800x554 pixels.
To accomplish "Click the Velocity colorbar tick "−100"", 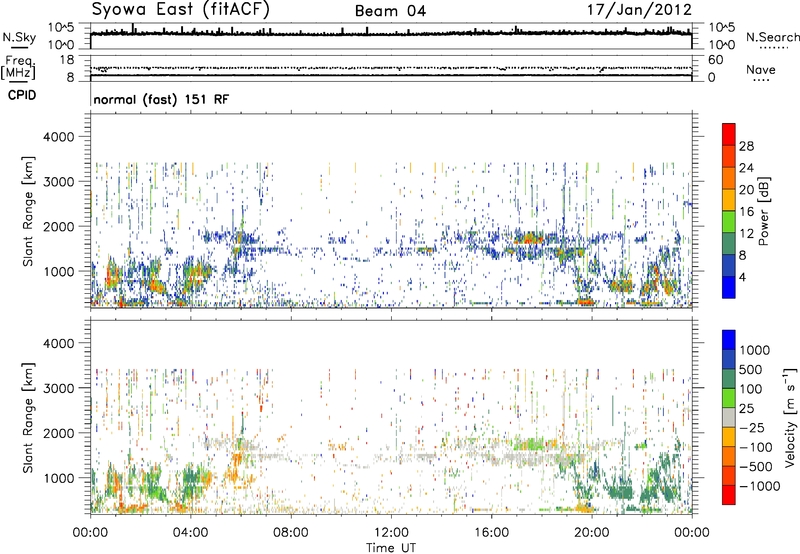I will (755, 447).
